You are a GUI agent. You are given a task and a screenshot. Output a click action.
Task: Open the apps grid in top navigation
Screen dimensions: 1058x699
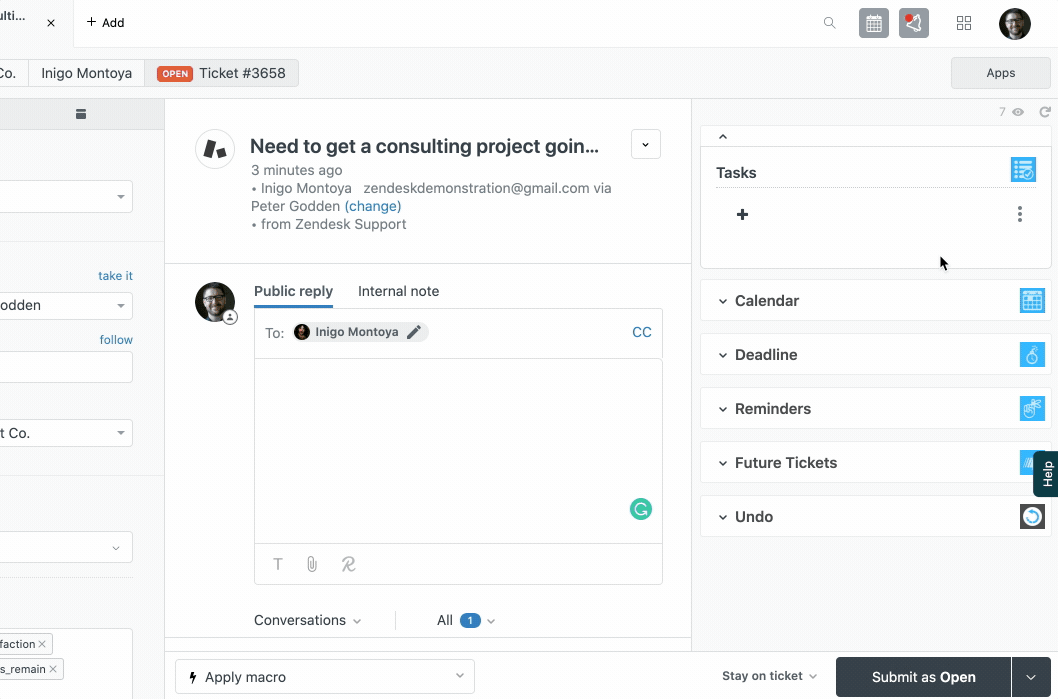964,22
